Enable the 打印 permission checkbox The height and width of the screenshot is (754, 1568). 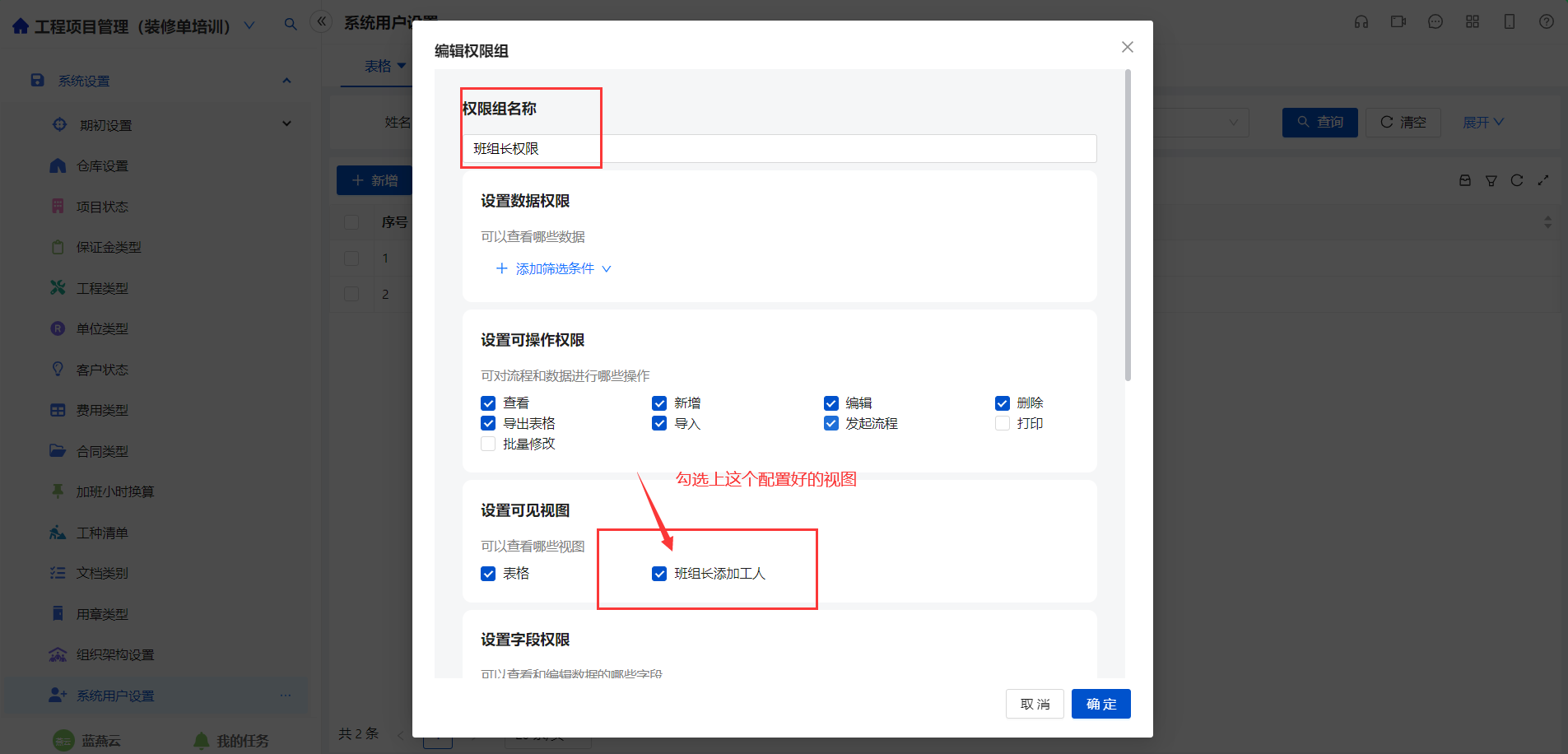1003,423
